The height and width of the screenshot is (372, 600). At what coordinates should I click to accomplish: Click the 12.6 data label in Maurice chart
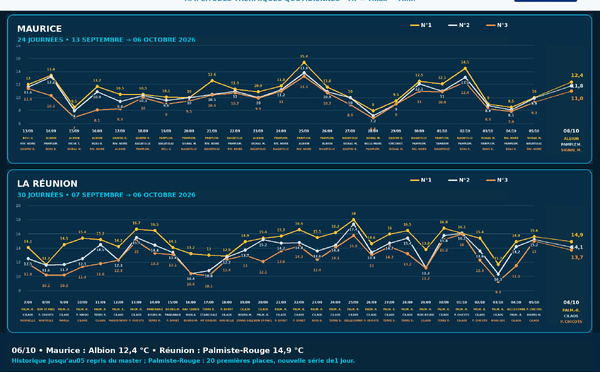tap(212, 75)
